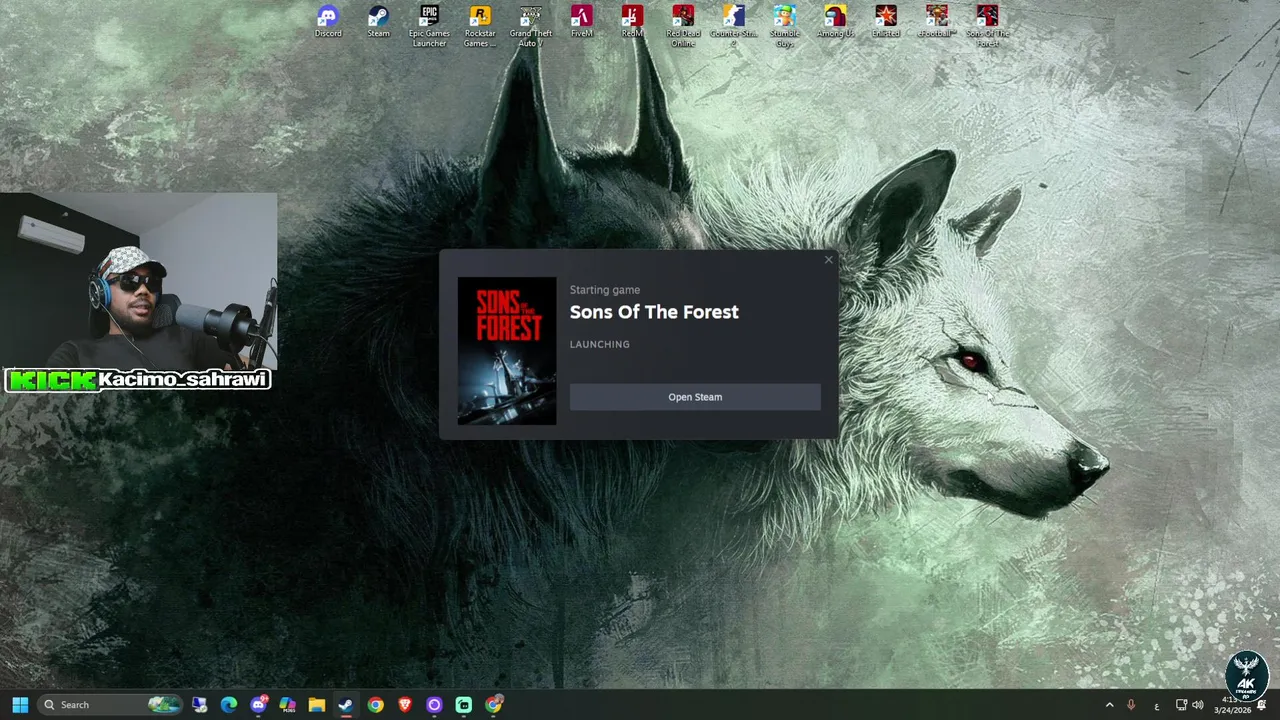Open Rockstar Games Launcher shortcut

pos(480,26)
